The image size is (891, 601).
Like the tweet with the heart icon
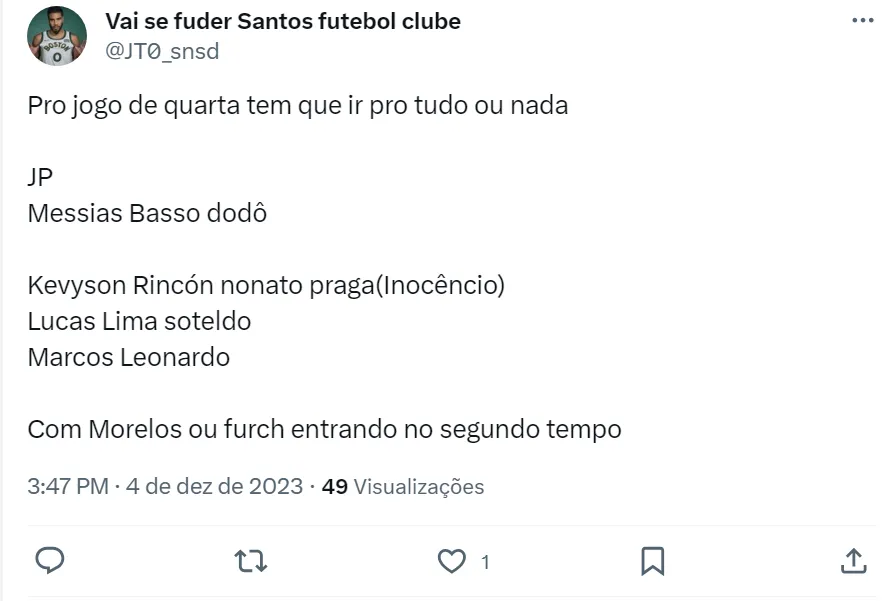[452, 561]
